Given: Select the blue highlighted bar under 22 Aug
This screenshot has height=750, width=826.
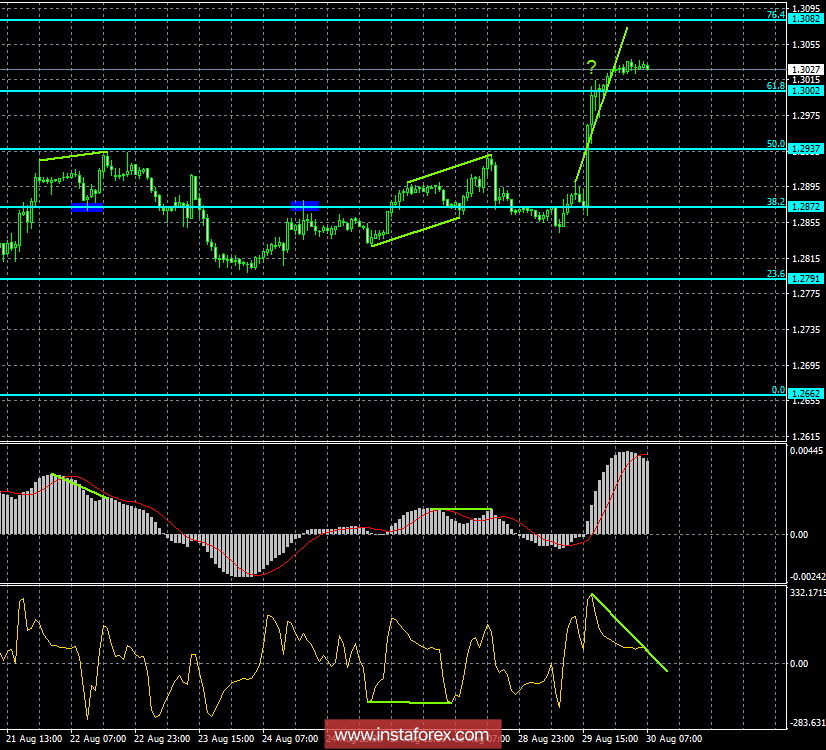Looking at the screenshot, I should tap(86, 209).
